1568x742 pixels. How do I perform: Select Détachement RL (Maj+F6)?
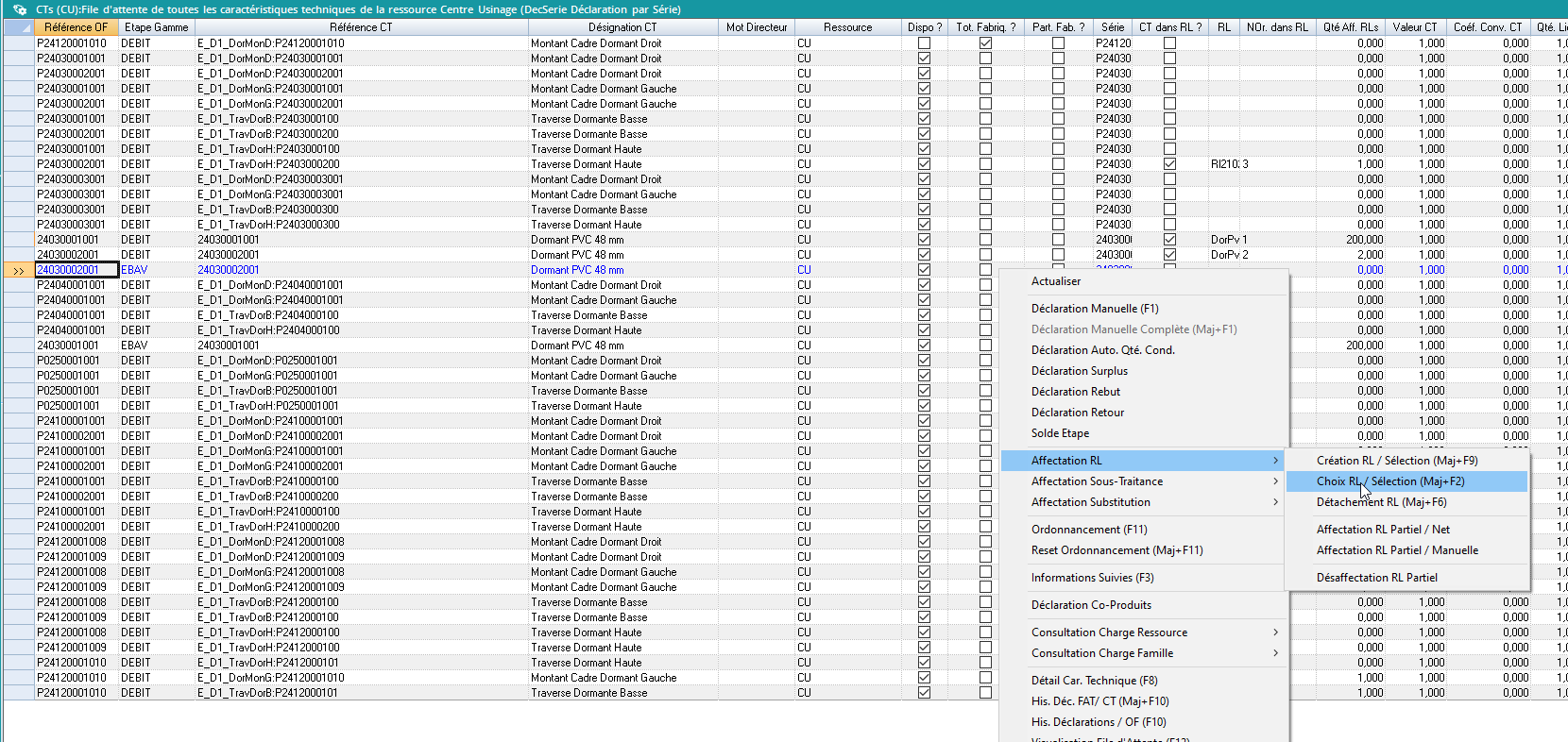click(1381, 502)
